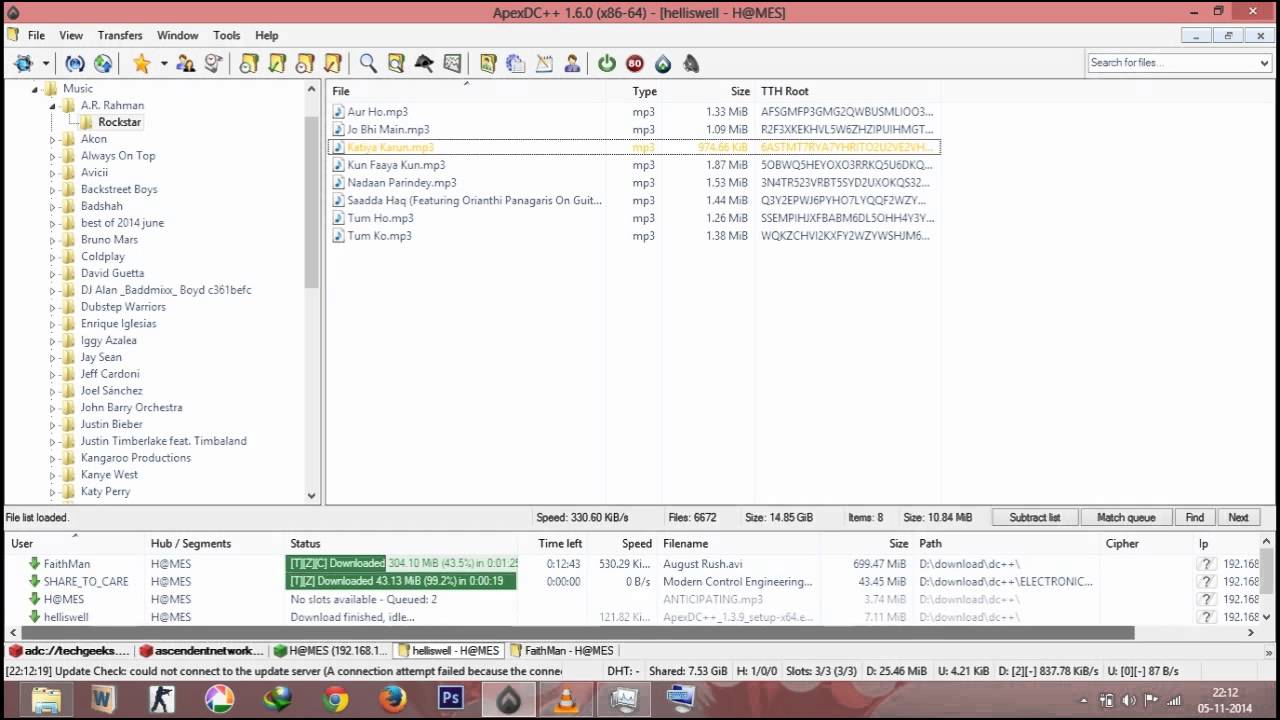
Task: Expand the Avicii folder
Action: (53, 173)
